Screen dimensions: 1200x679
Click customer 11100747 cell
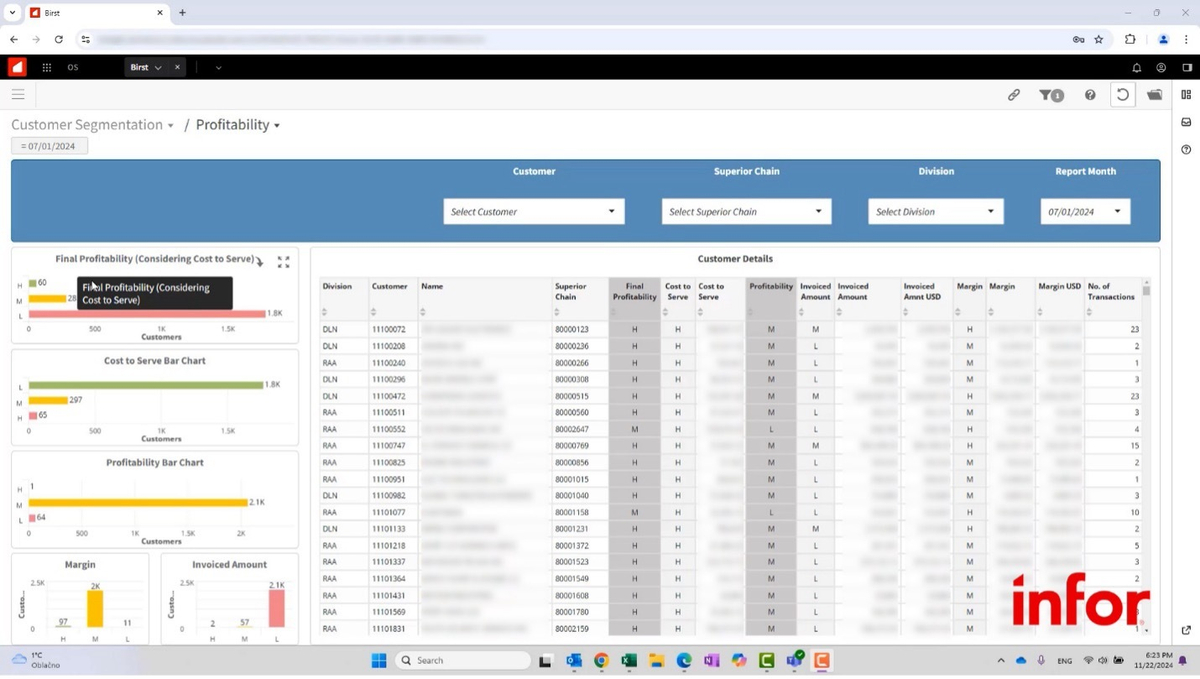(x=389, y=446)
